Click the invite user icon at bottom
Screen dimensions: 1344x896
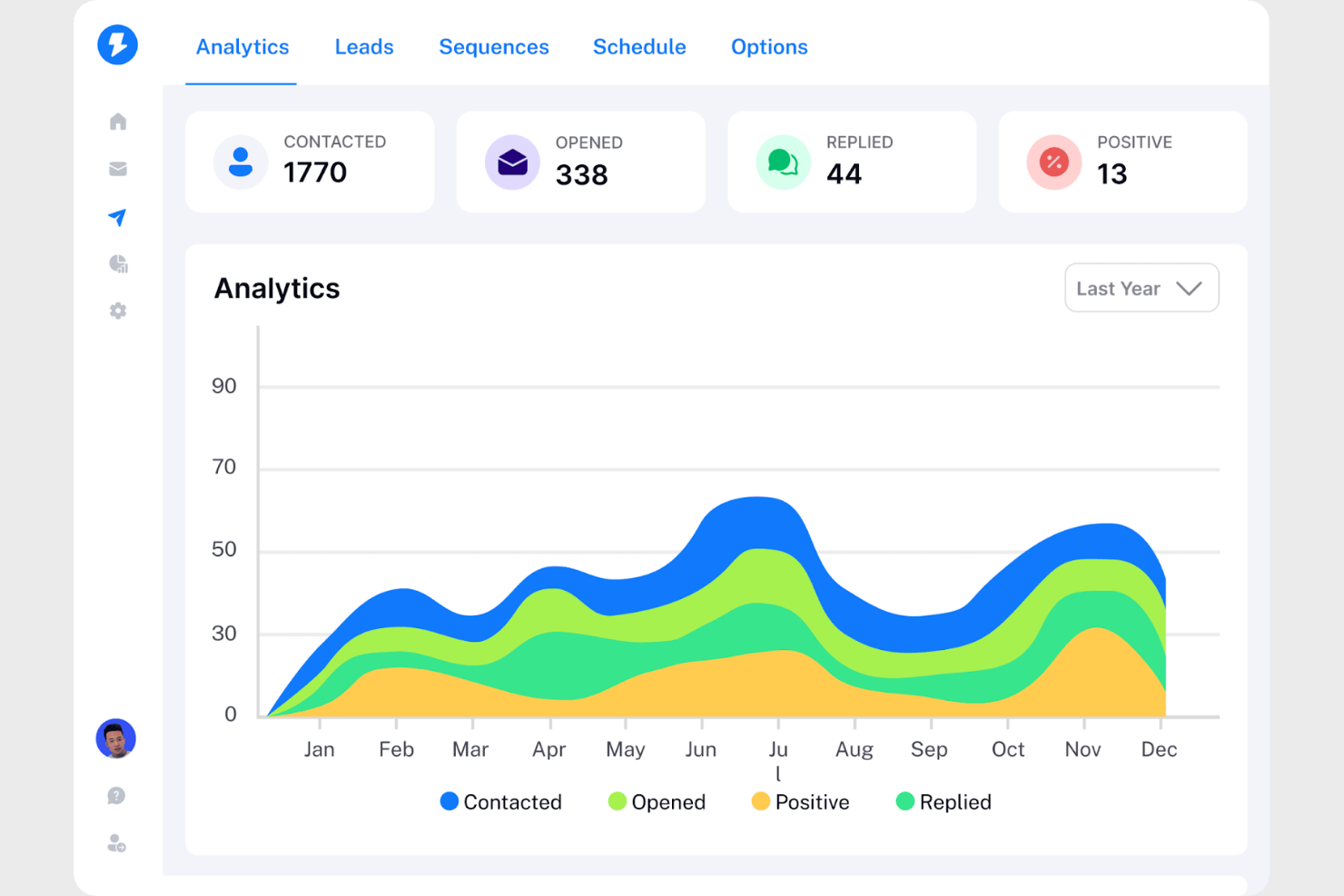pyautogui.click(x=115, y=843)
